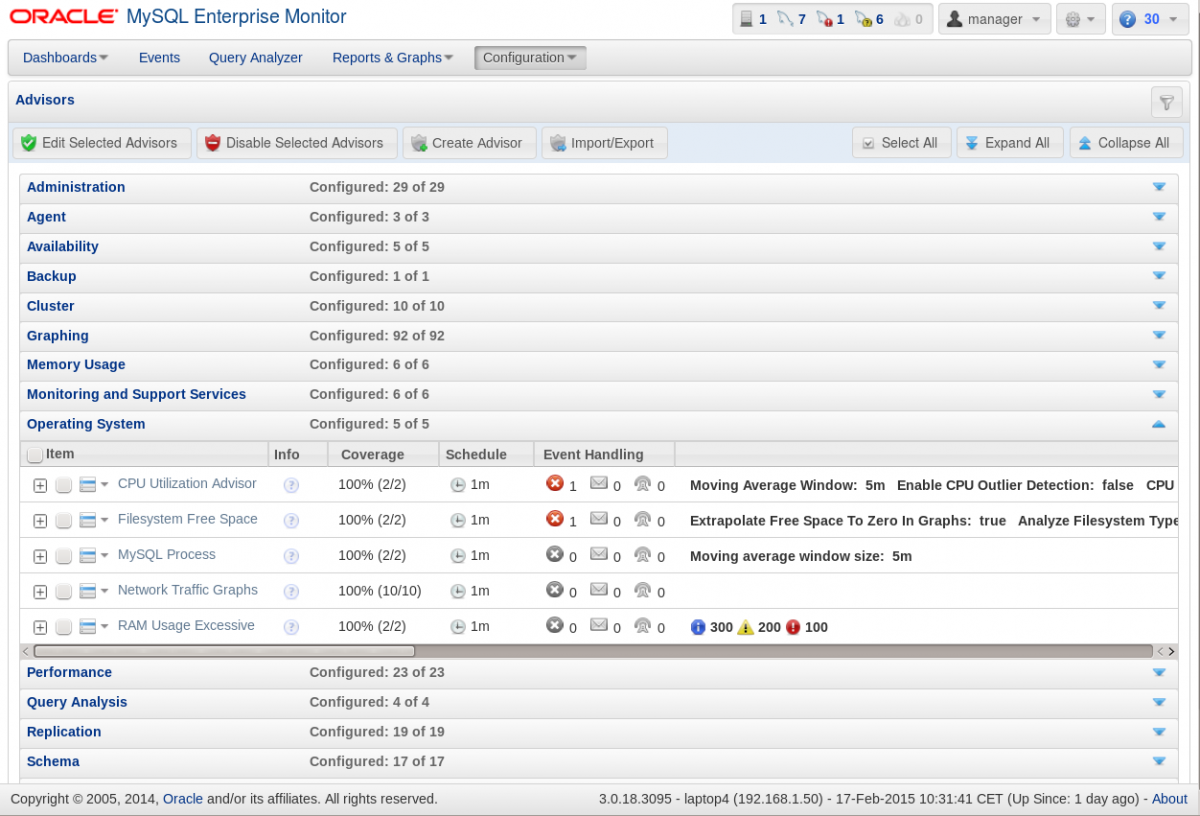
Task: Check the Network Traffic Graphs checkbox
Action: (63, 592)
